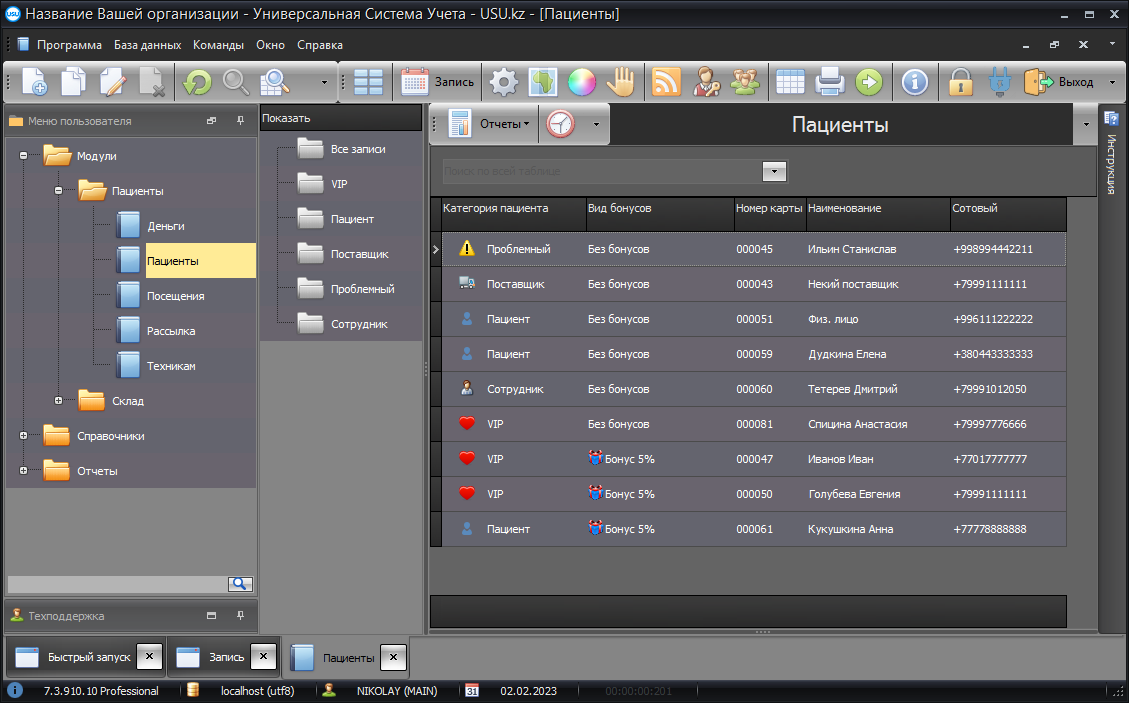Screen dimensions: 1129x703
Task: Click the blue info icon in toolbar
Action: [x=914, y=82]
